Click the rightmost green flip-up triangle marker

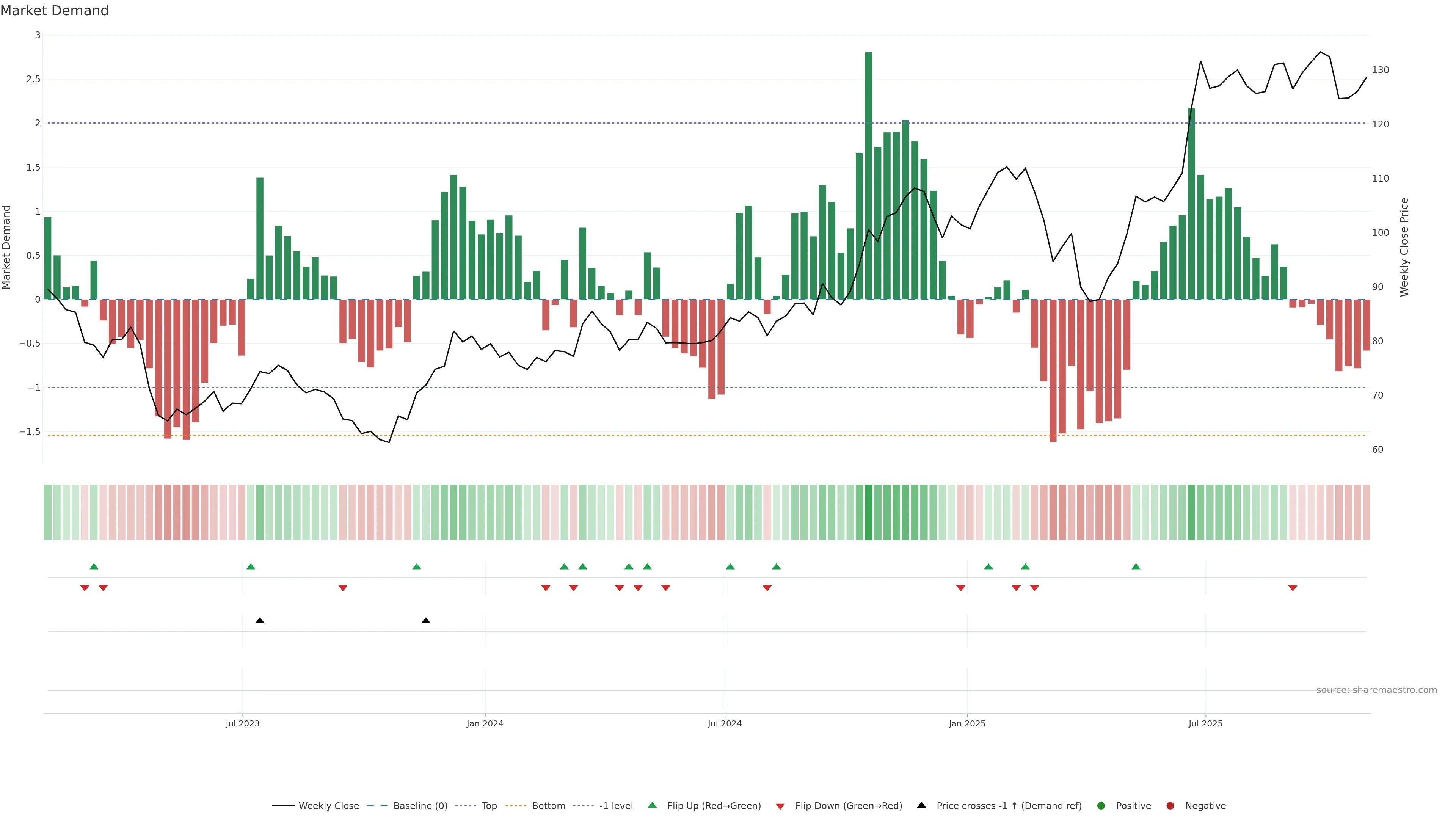click(x=1136, y=566)
